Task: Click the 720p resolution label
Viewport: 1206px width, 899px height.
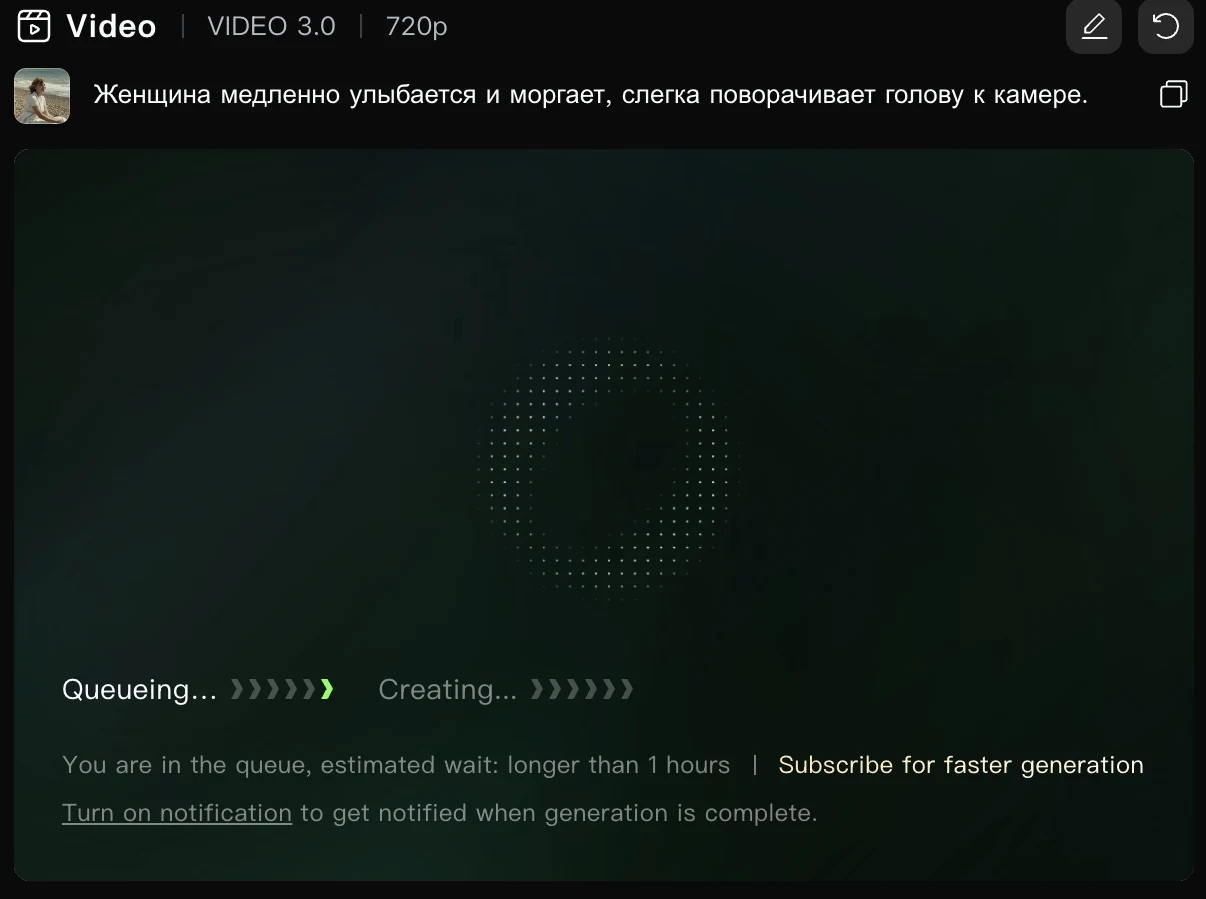Action: click(416, 27)
